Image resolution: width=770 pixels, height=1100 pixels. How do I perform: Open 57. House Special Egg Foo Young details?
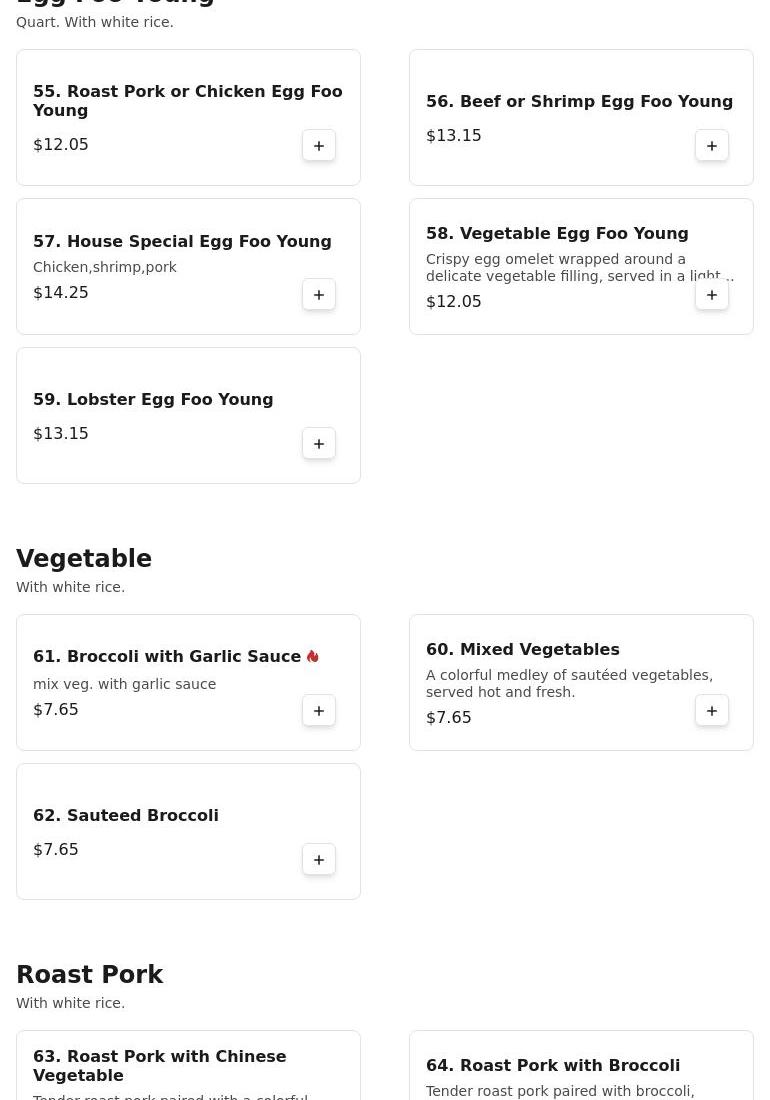(x=182, y=241)
